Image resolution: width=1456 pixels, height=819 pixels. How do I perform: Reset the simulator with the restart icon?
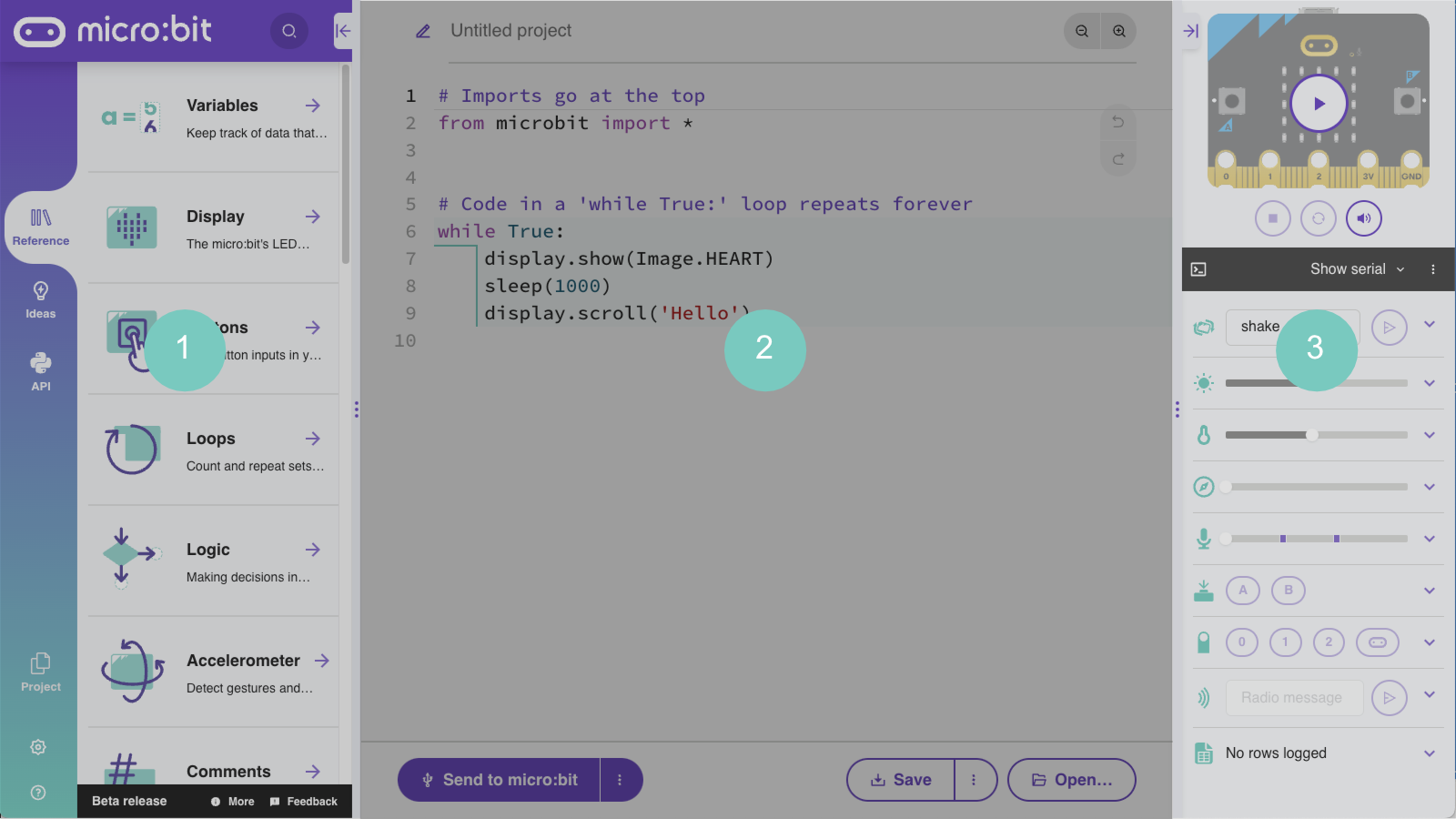[x=1319, y=218]
